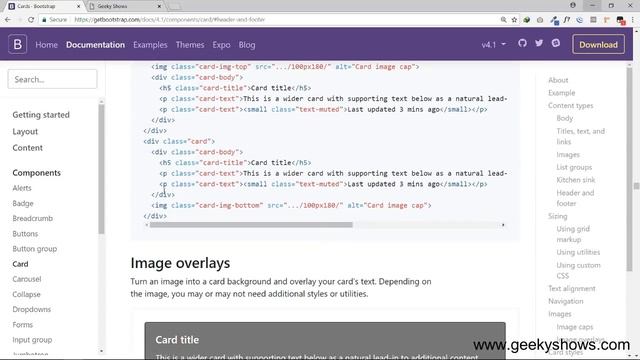Open the Carousel component page

27,279
